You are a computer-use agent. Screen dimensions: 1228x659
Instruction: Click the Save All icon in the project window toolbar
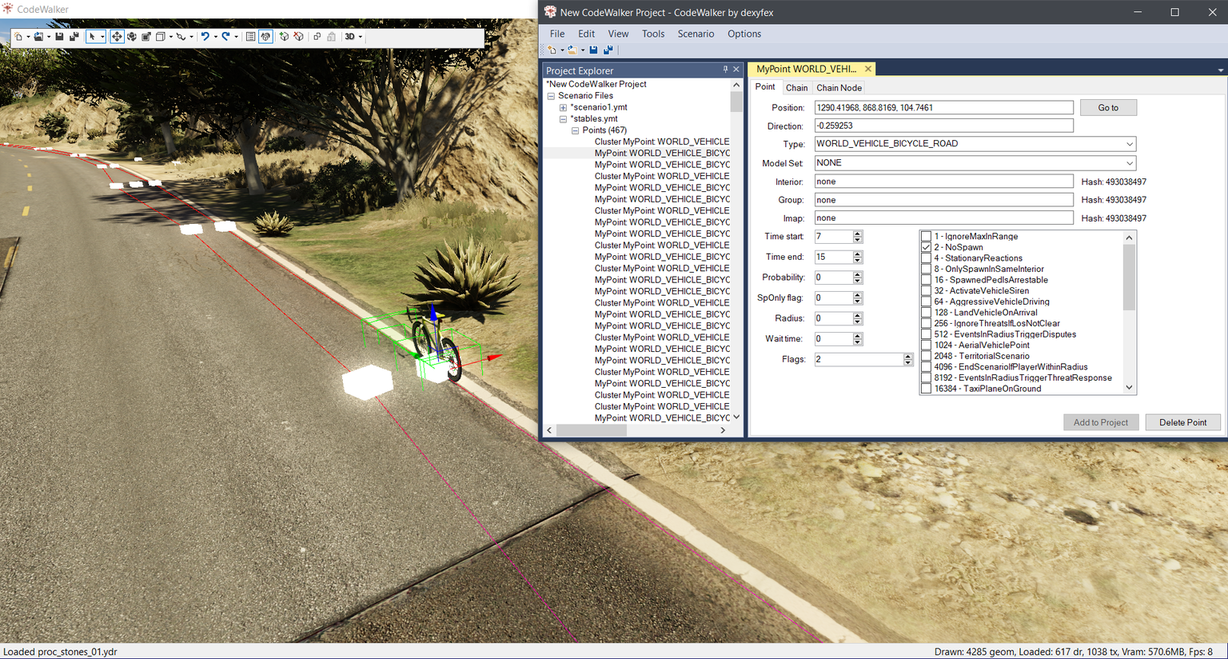point(608,49)
